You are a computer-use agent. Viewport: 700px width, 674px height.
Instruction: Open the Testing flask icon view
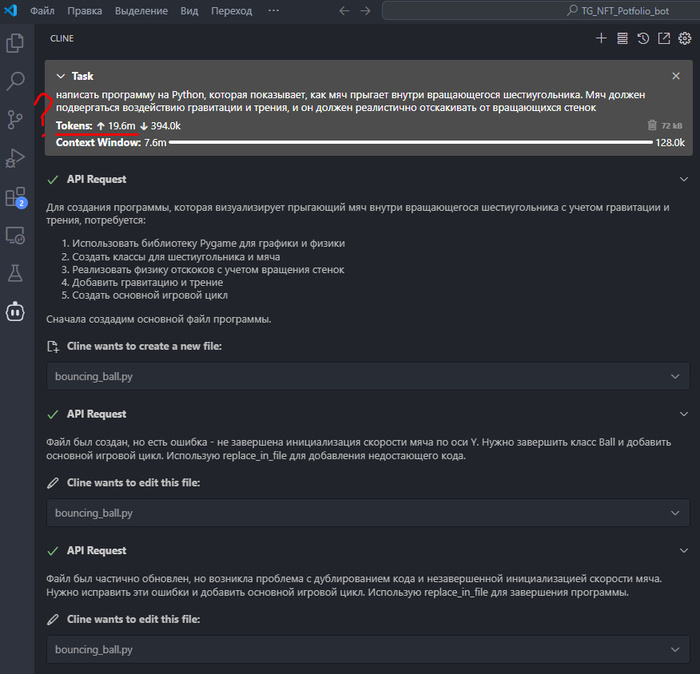[15, 272]
